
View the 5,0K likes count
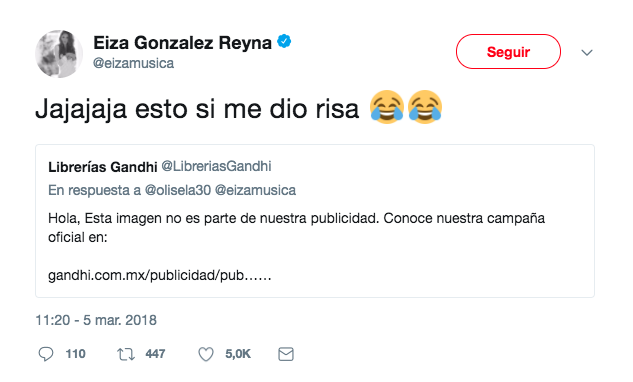point(238,354)
